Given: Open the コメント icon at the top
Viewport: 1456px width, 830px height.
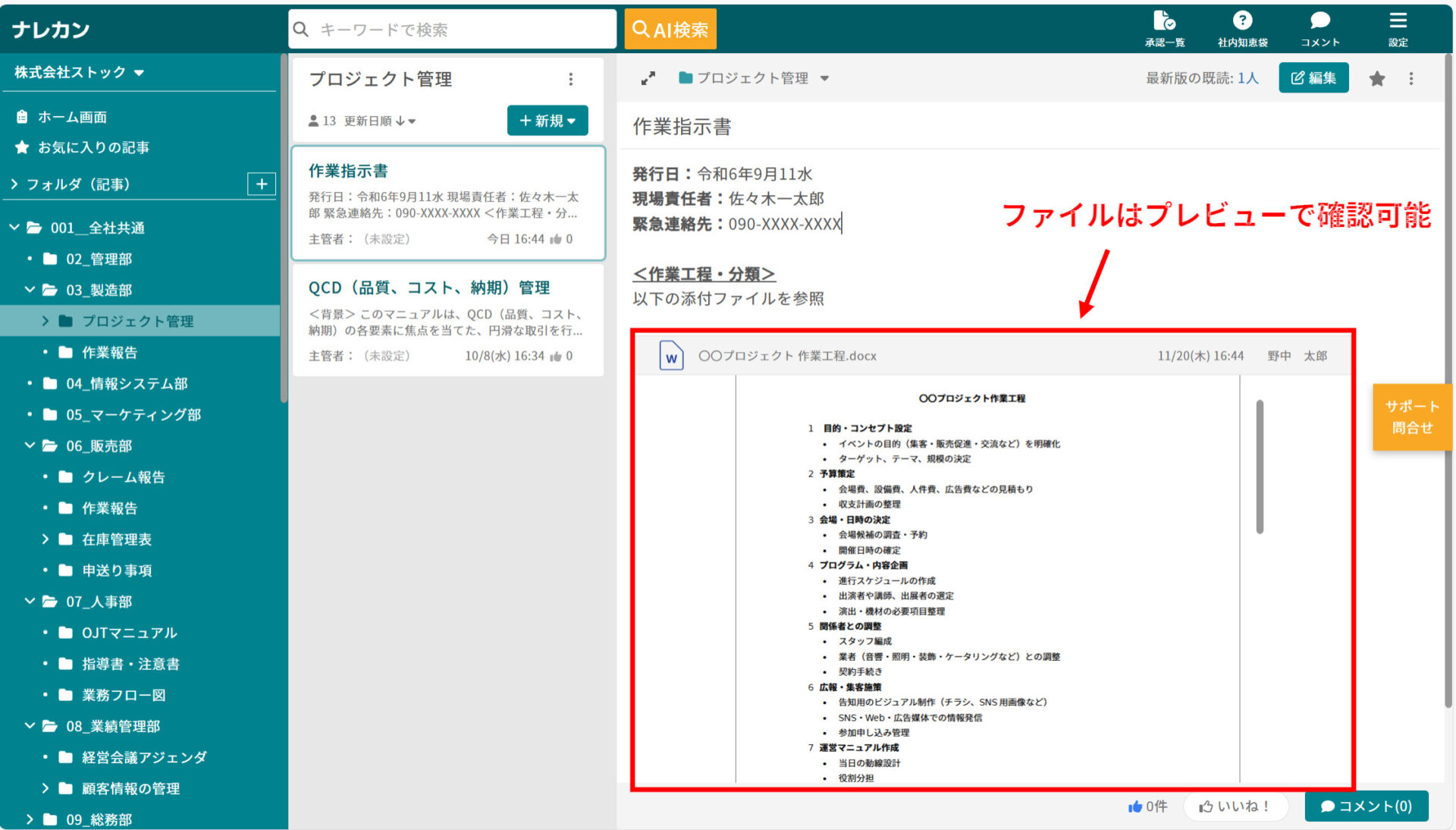Looking at the screenshot, I should pos(1319,24).
